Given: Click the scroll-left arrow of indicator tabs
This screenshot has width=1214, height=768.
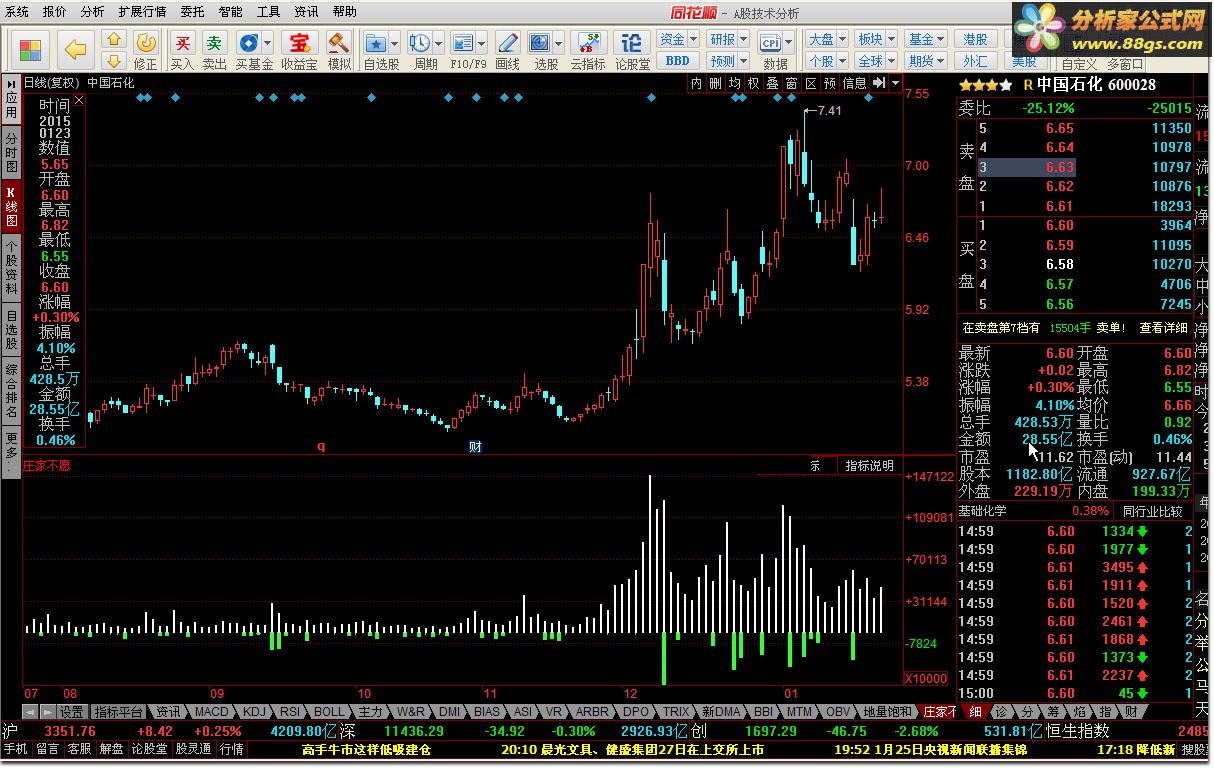Looking at the screenshot, I should tap(28, 711).
